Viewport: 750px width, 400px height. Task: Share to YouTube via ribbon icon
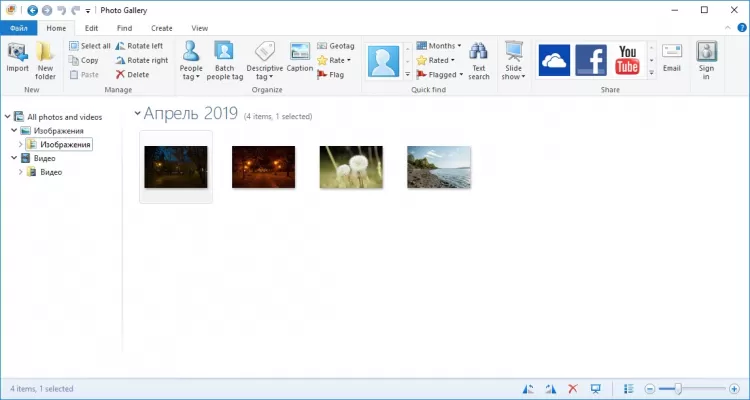click(x=627, y=61)
